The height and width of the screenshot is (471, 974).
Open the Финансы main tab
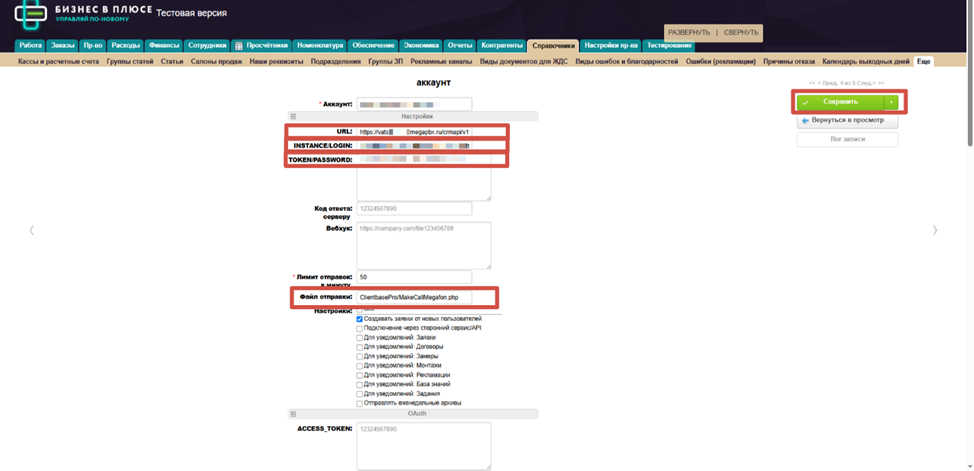click(x=164, y=46)
